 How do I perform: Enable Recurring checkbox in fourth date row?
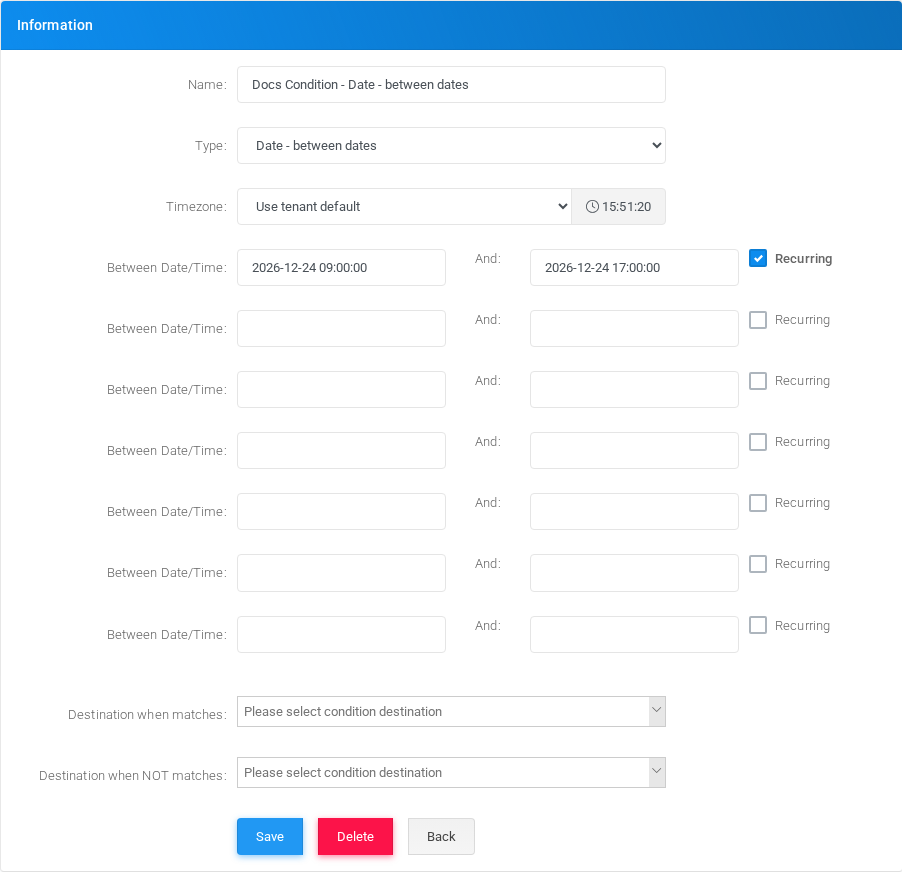tap(758, 442)
